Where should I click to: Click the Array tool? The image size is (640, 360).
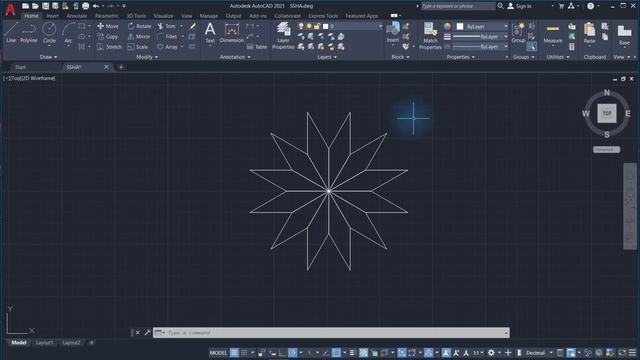[x=167, y=47]
